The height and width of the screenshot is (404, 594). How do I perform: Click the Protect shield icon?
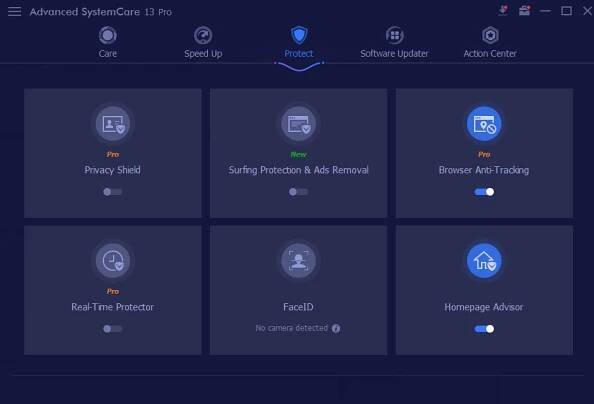299,35
